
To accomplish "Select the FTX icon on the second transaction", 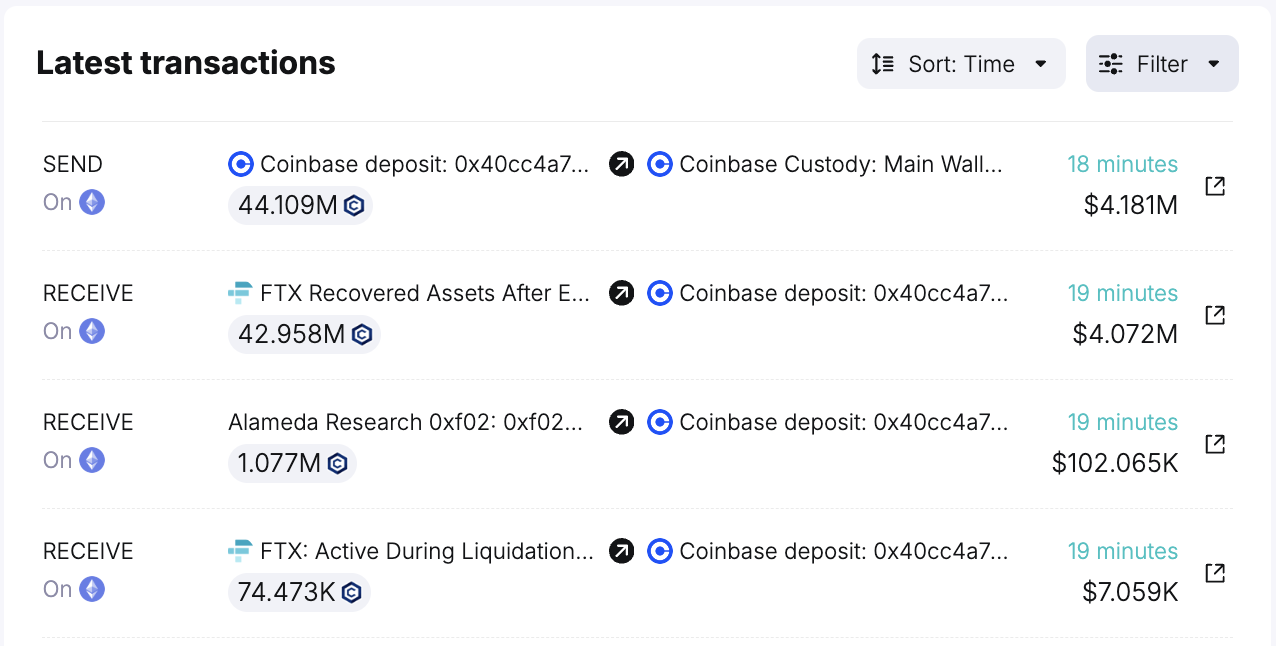I will click(240, 293).
